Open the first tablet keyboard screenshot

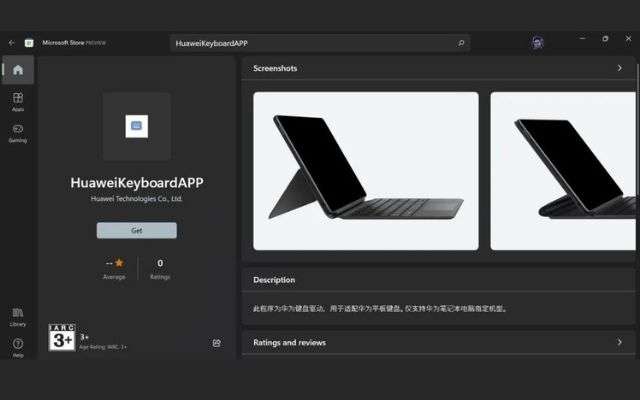(x=366, y=171)
